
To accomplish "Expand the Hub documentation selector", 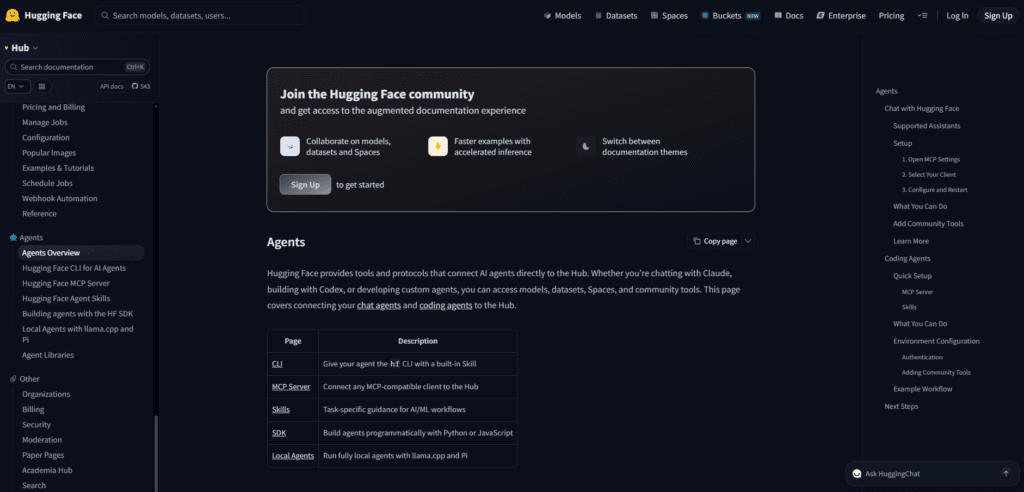I will coord(21,48).
